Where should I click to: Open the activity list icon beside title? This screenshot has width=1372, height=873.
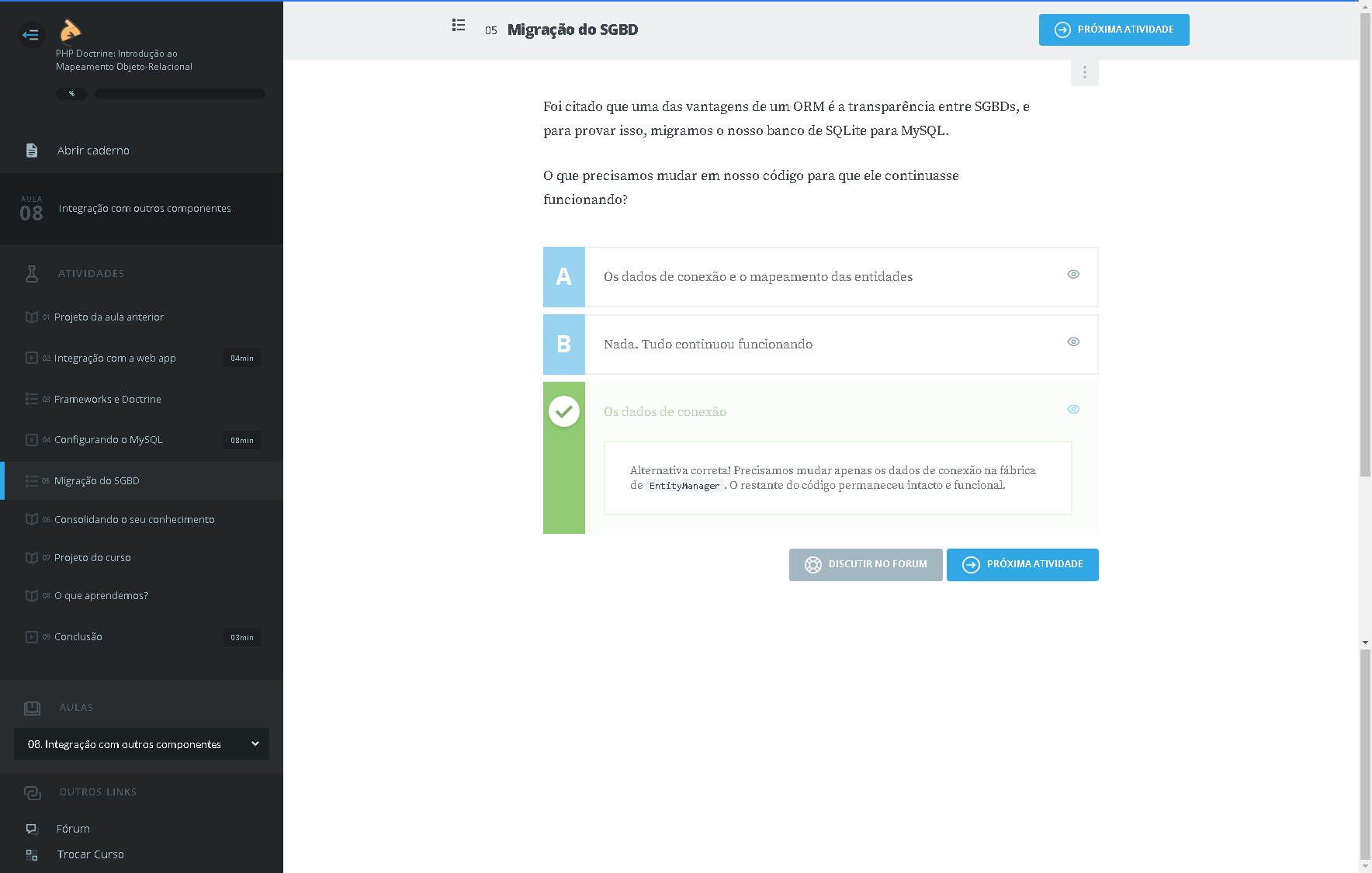click(459, 26)
